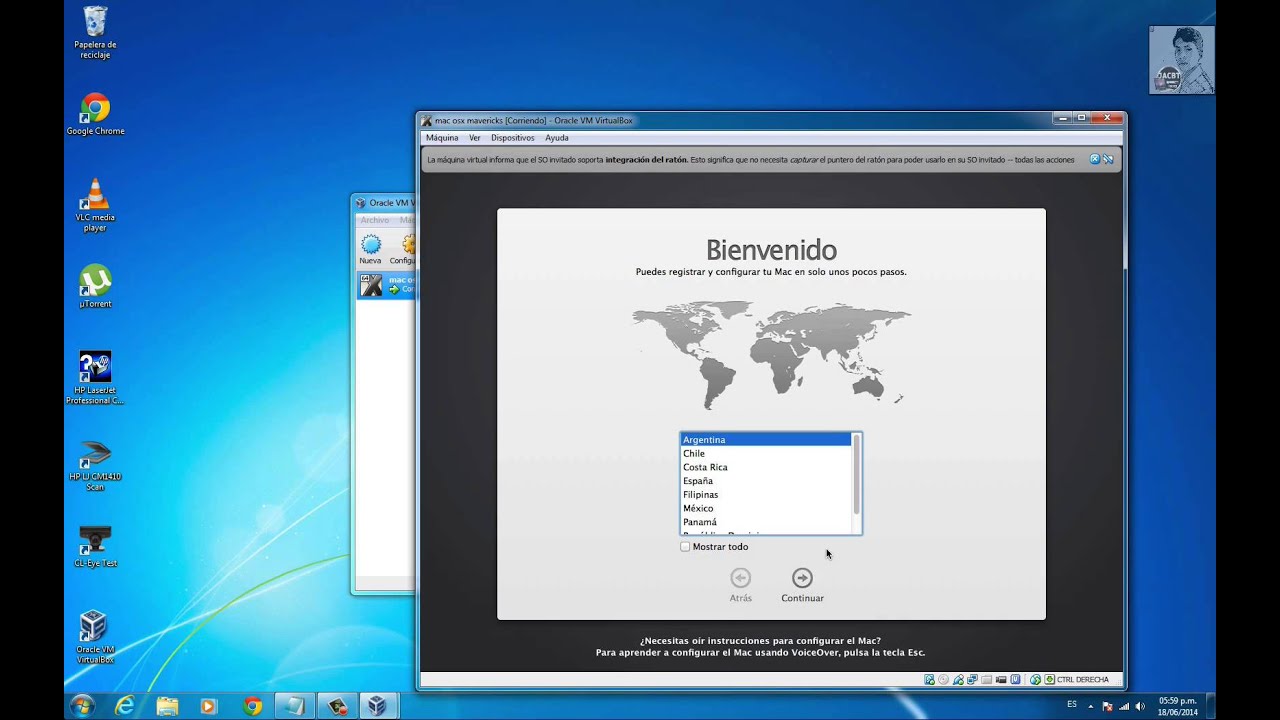Screen dimensions: 1280x720
Task: Click the CTRL DERECHA host key label
Action: [1083, 679]
